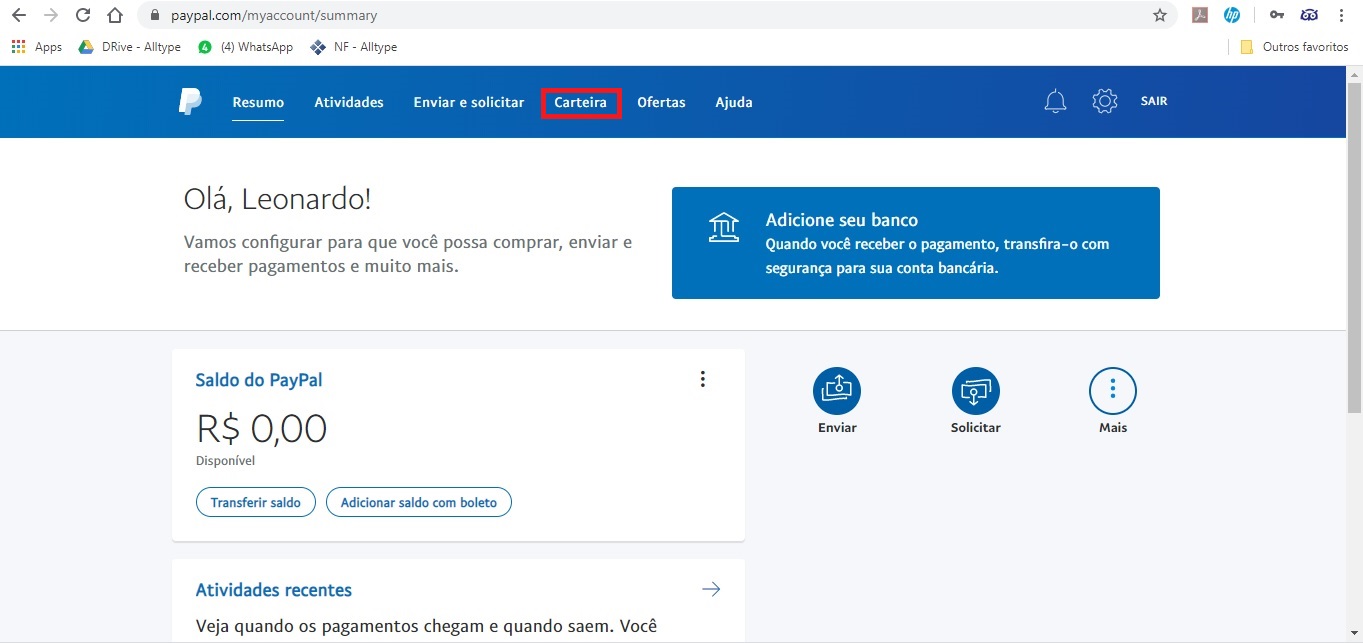1363x643 pixels.
Task: Open account settings gear icon
Action: tap(1104, 101)
